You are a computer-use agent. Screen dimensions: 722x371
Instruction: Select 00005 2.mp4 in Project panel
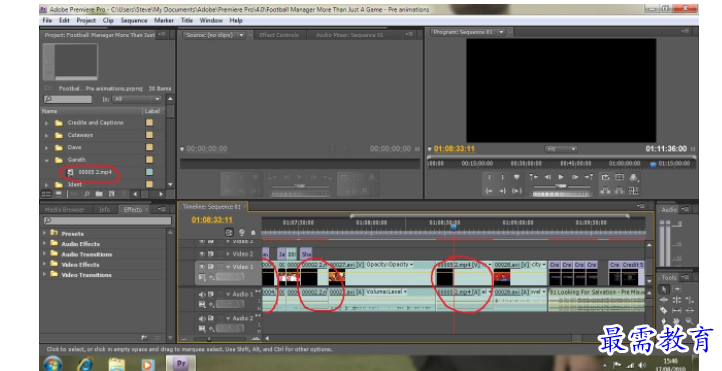95,172
